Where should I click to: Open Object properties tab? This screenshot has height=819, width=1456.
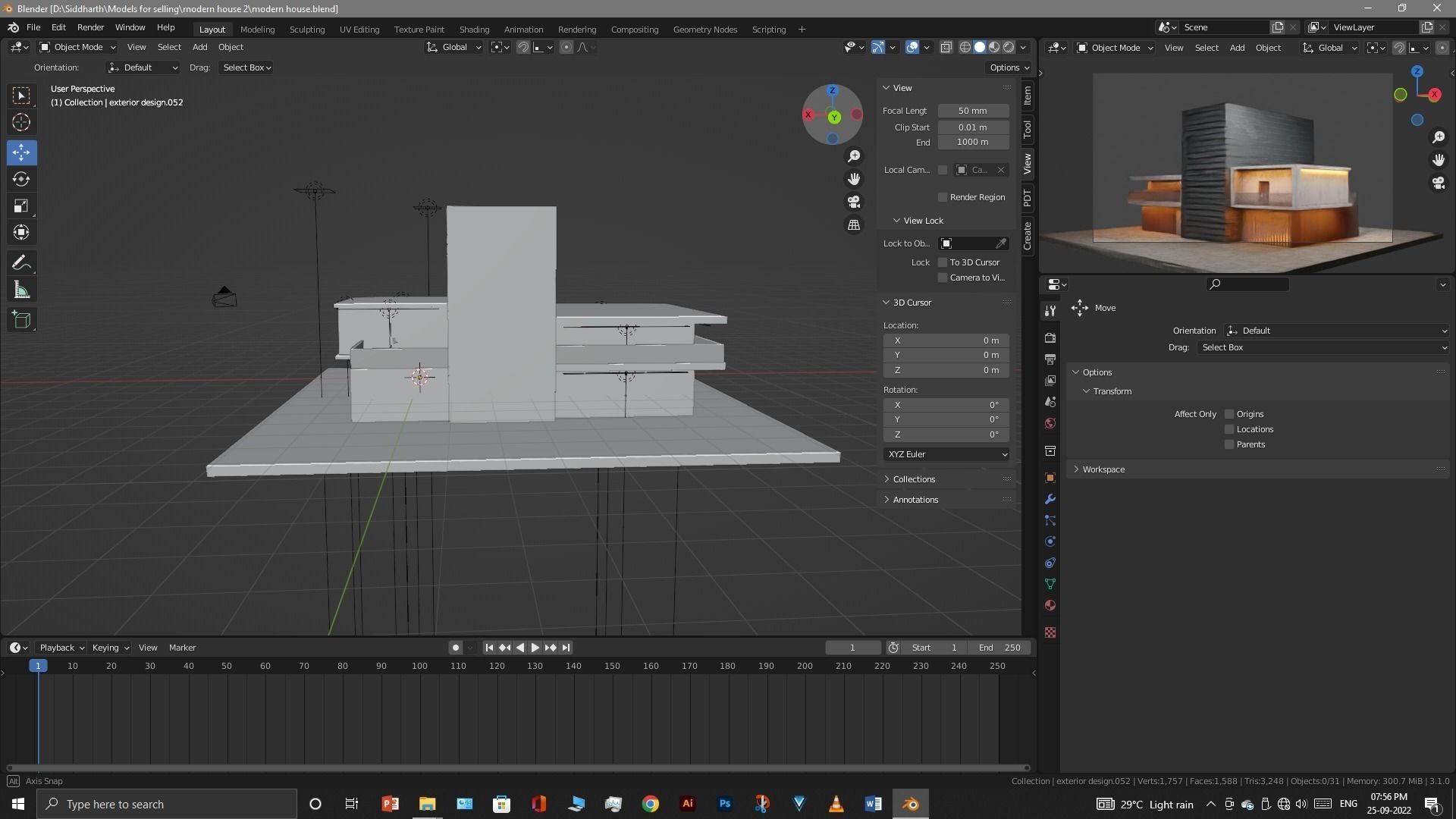point(1050,478)
